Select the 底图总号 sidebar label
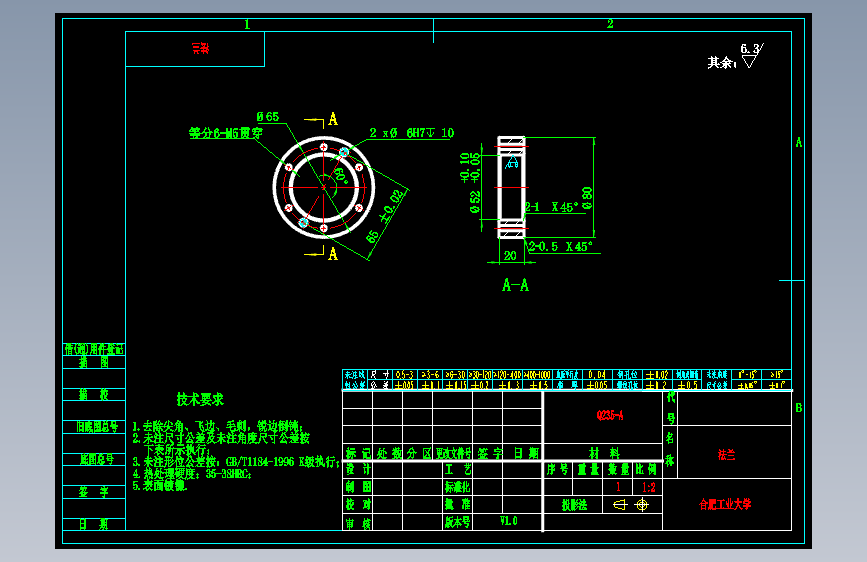The height and width of the screenshot is (562, 867). [x=97, y=459]
